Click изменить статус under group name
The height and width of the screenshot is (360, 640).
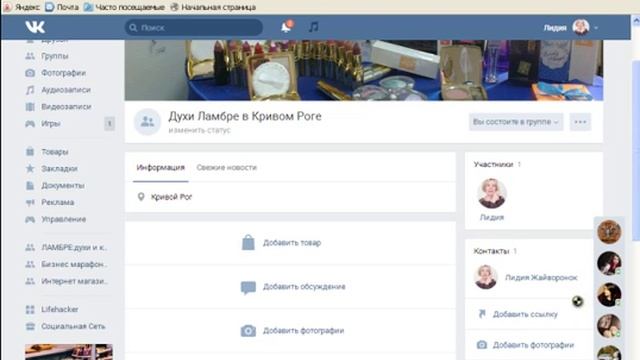tap(200, 130)
